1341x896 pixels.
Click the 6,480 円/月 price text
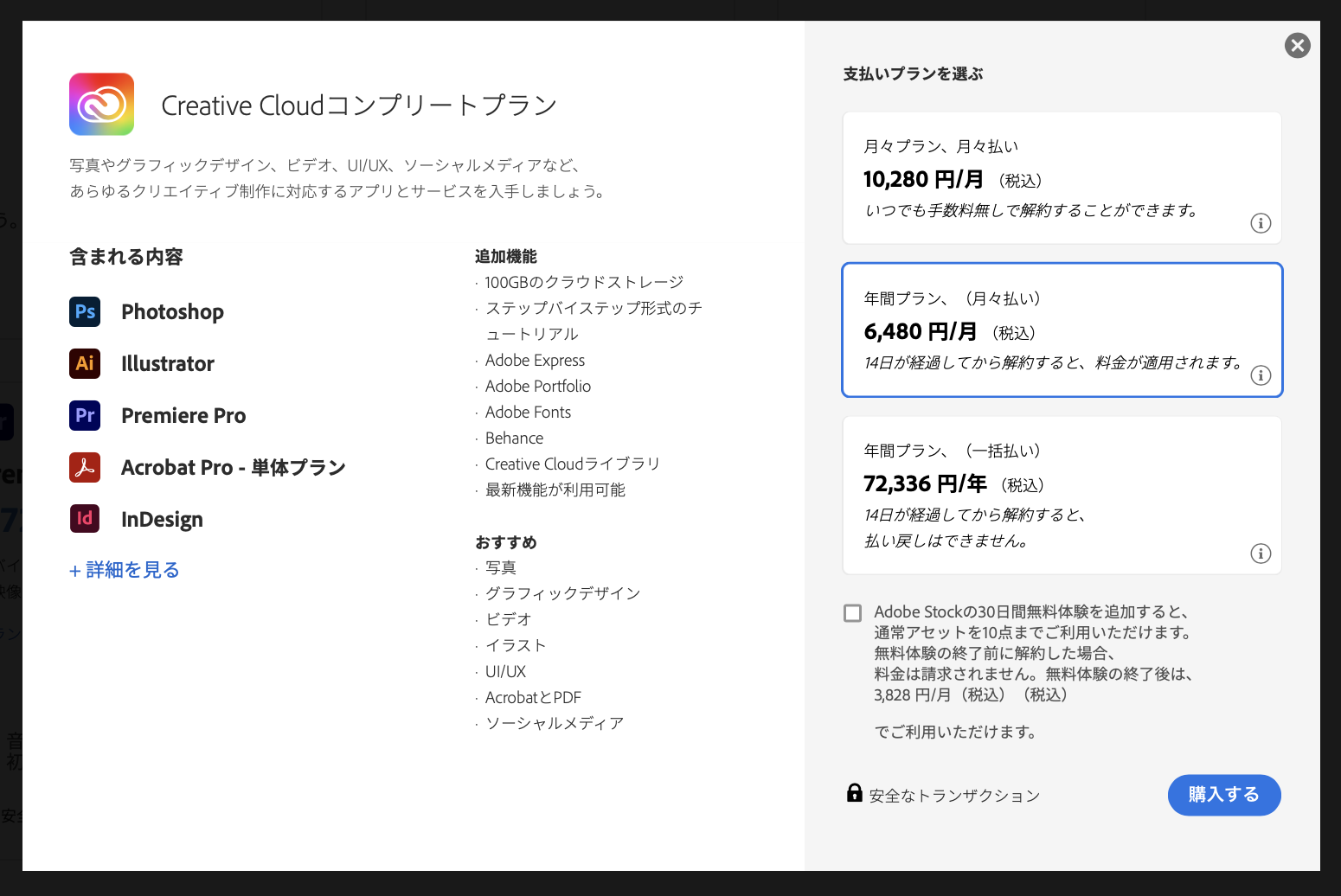coord(921,332)
